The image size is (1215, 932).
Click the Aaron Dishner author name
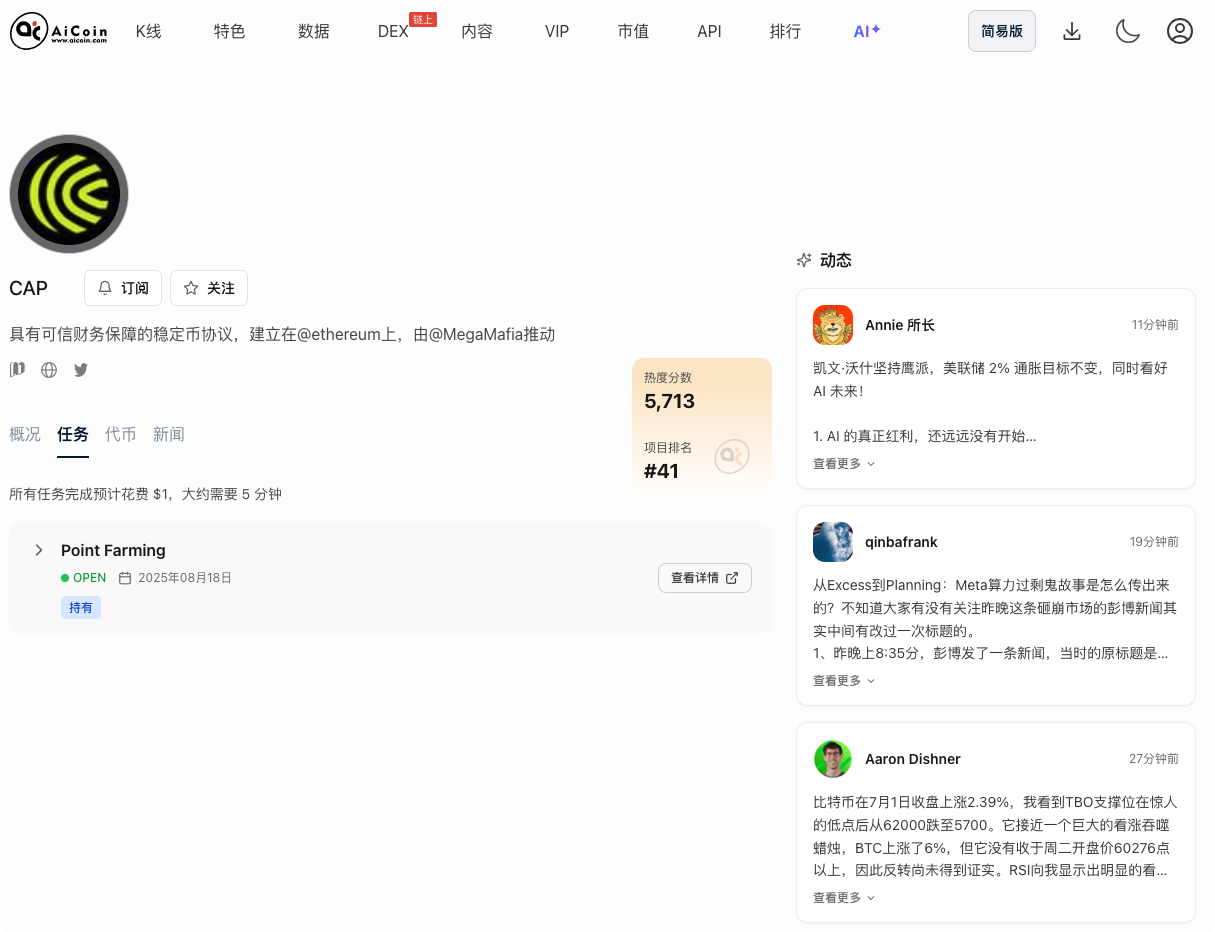point(913,759)
